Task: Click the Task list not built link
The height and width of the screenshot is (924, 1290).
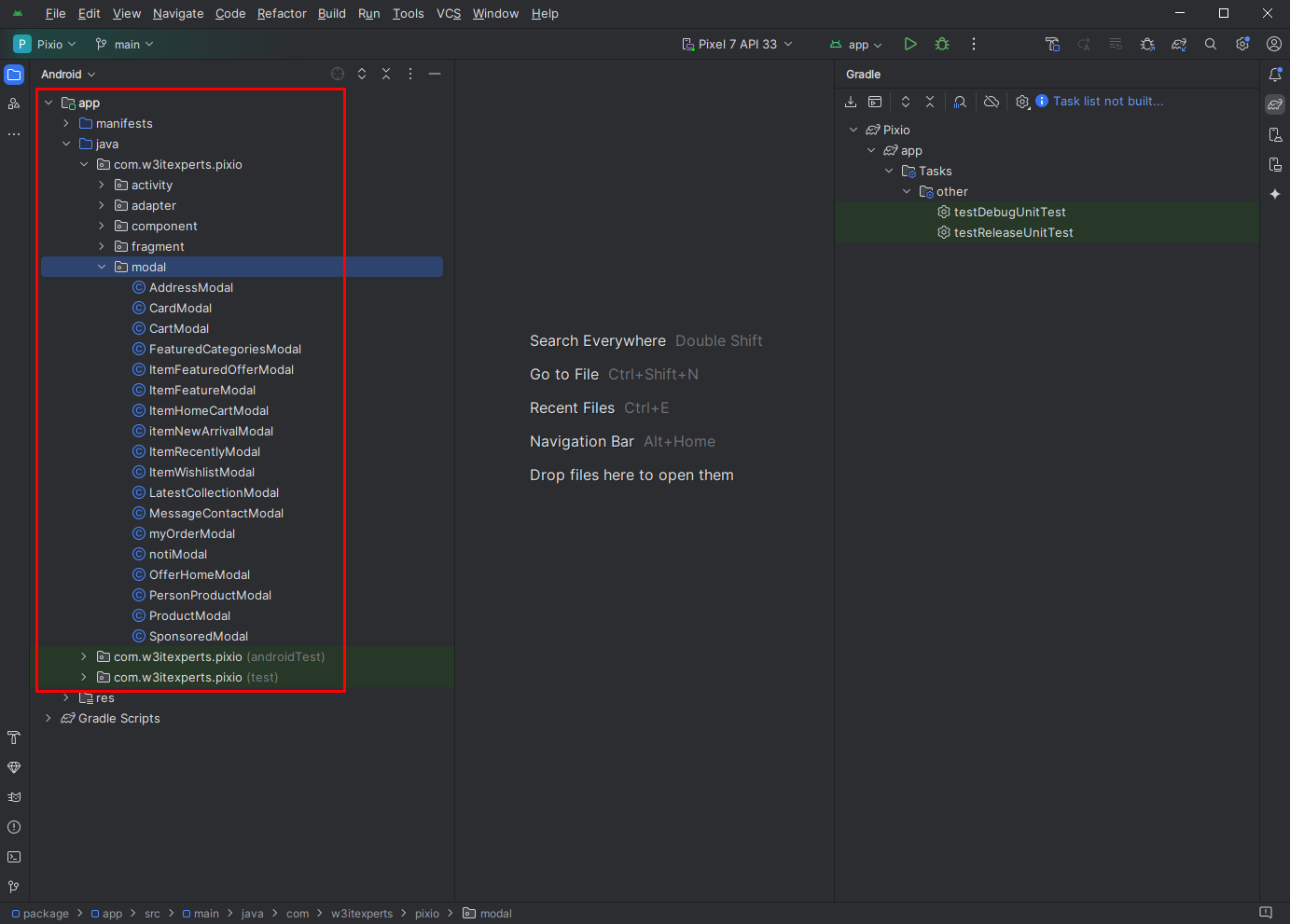Action: tap(1108, 102)
